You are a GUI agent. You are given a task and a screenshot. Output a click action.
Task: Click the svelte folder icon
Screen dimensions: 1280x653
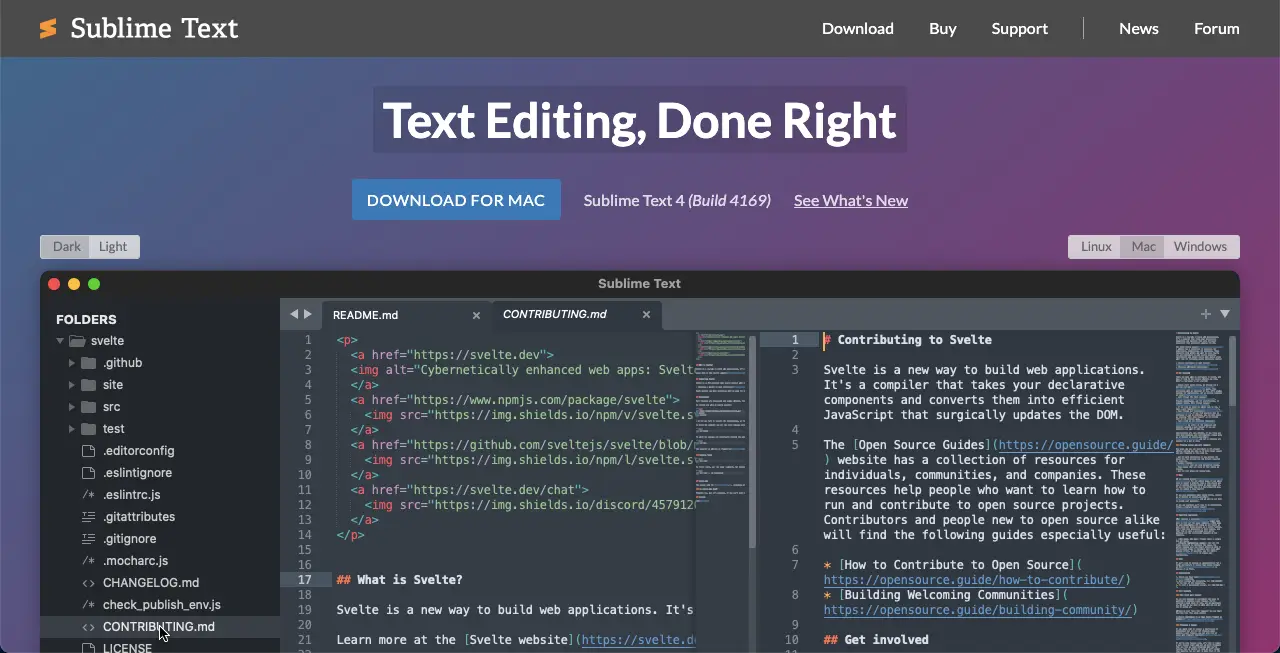tap(77, 341)
